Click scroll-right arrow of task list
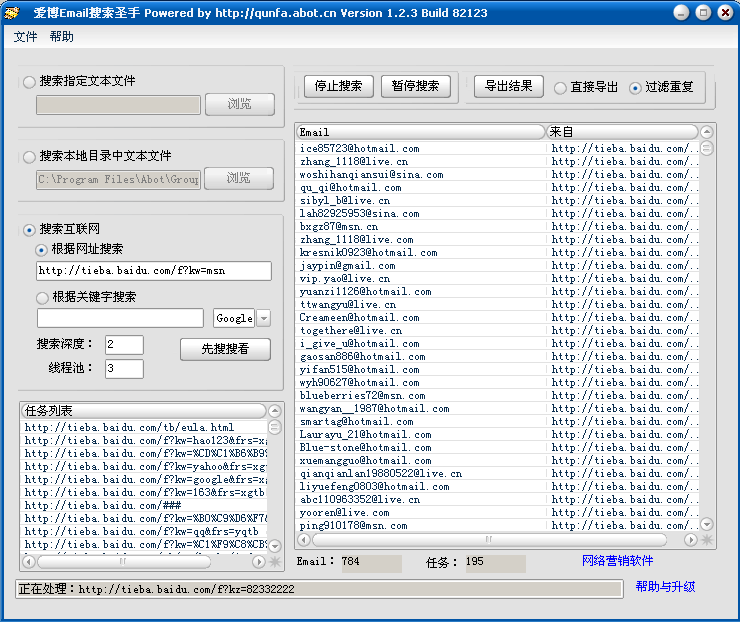 pos(259,562)
